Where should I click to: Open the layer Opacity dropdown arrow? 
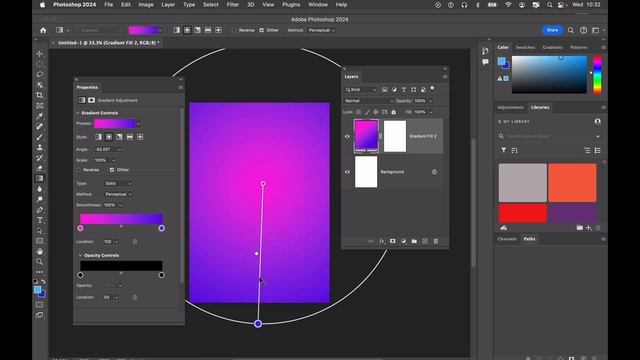pos(431,101)
